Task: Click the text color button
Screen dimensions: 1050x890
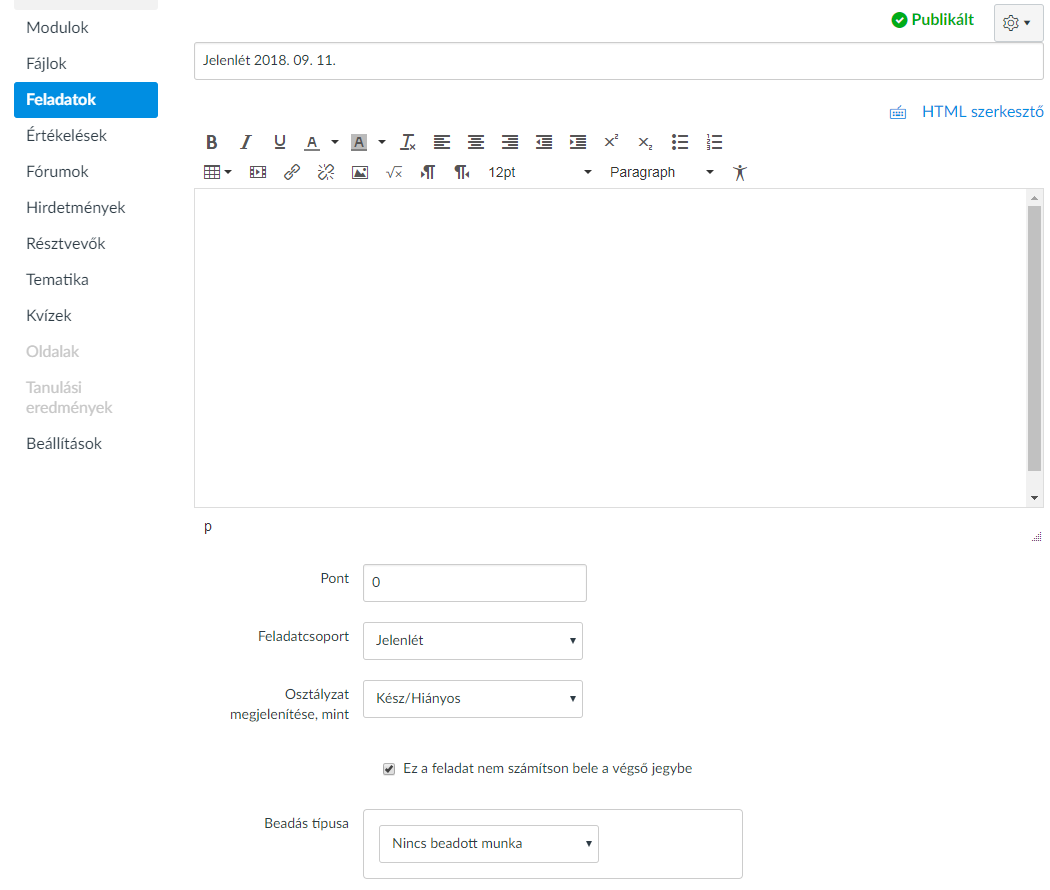Action: click(x=311, y=142)
